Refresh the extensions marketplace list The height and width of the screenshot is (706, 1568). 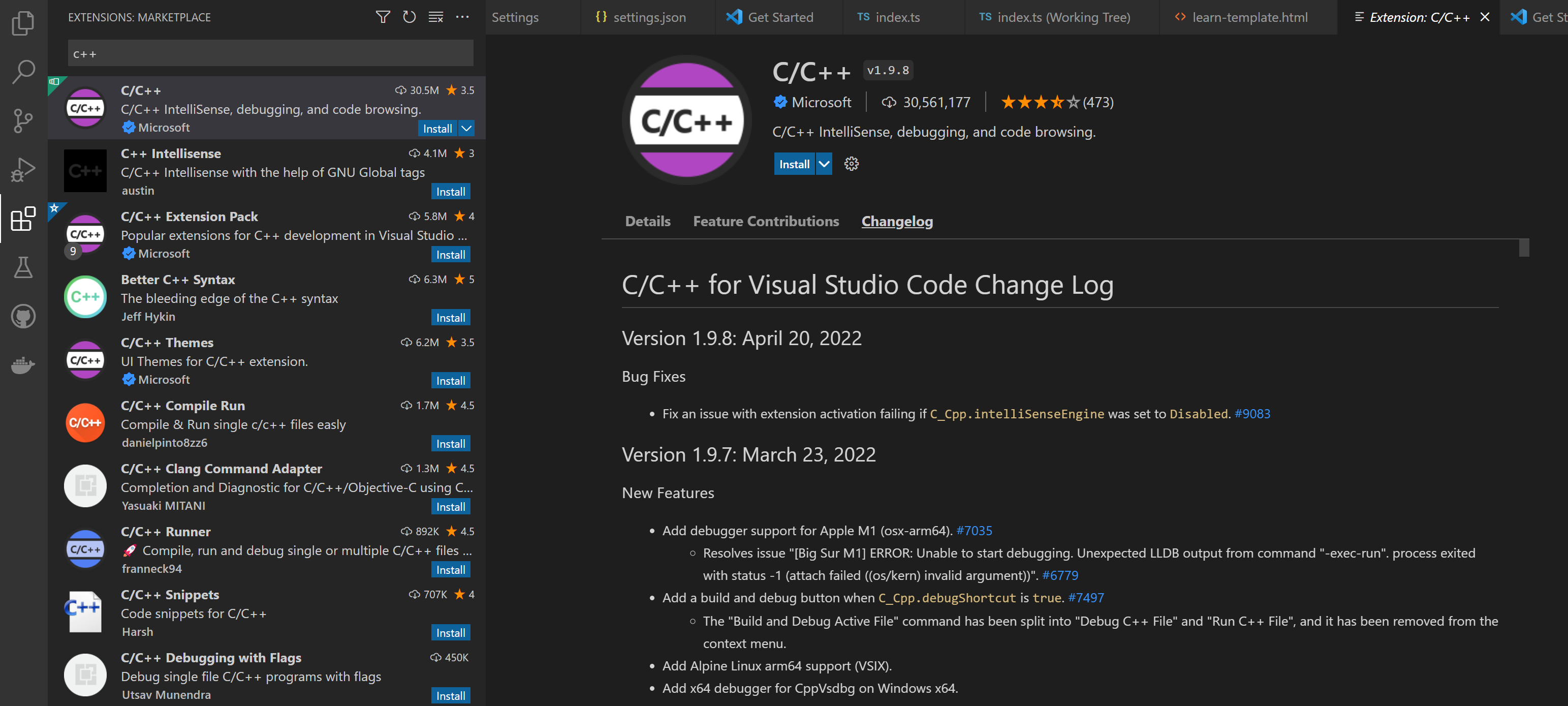(x=409, y=17)
